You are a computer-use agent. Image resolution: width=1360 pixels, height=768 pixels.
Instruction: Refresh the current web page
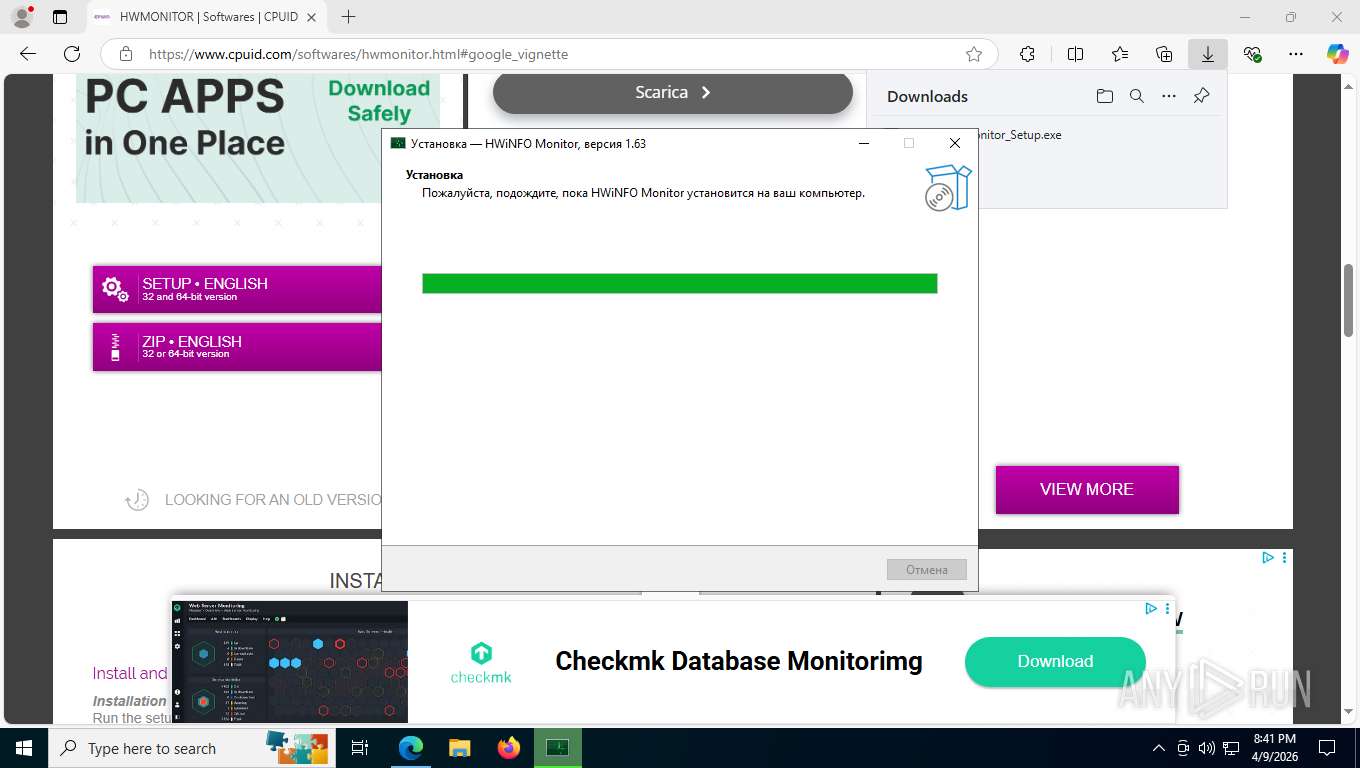point(72,54)
